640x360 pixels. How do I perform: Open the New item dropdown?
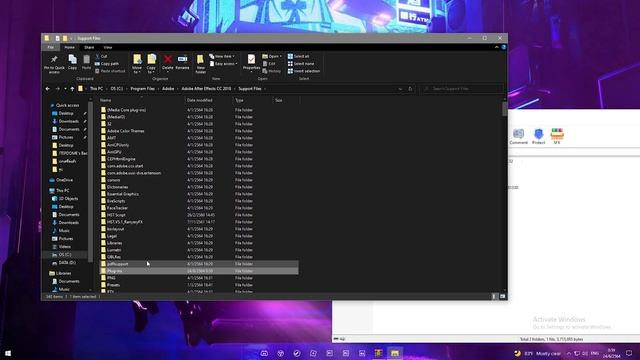222,56
